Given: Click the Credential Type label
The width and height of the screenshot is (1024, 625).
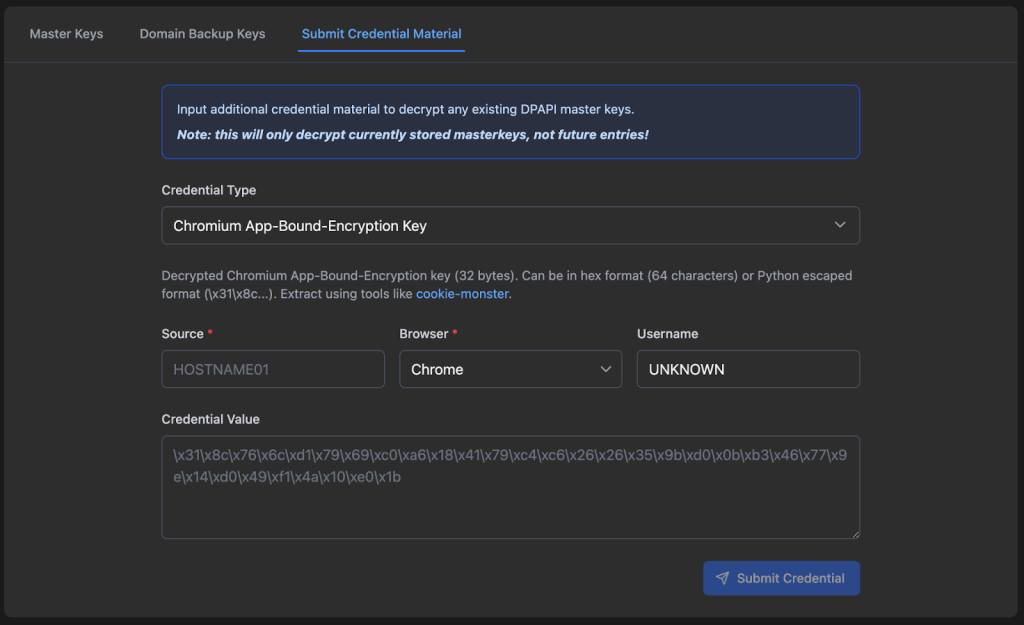Looking at the screenshot, I should [208, 190].
